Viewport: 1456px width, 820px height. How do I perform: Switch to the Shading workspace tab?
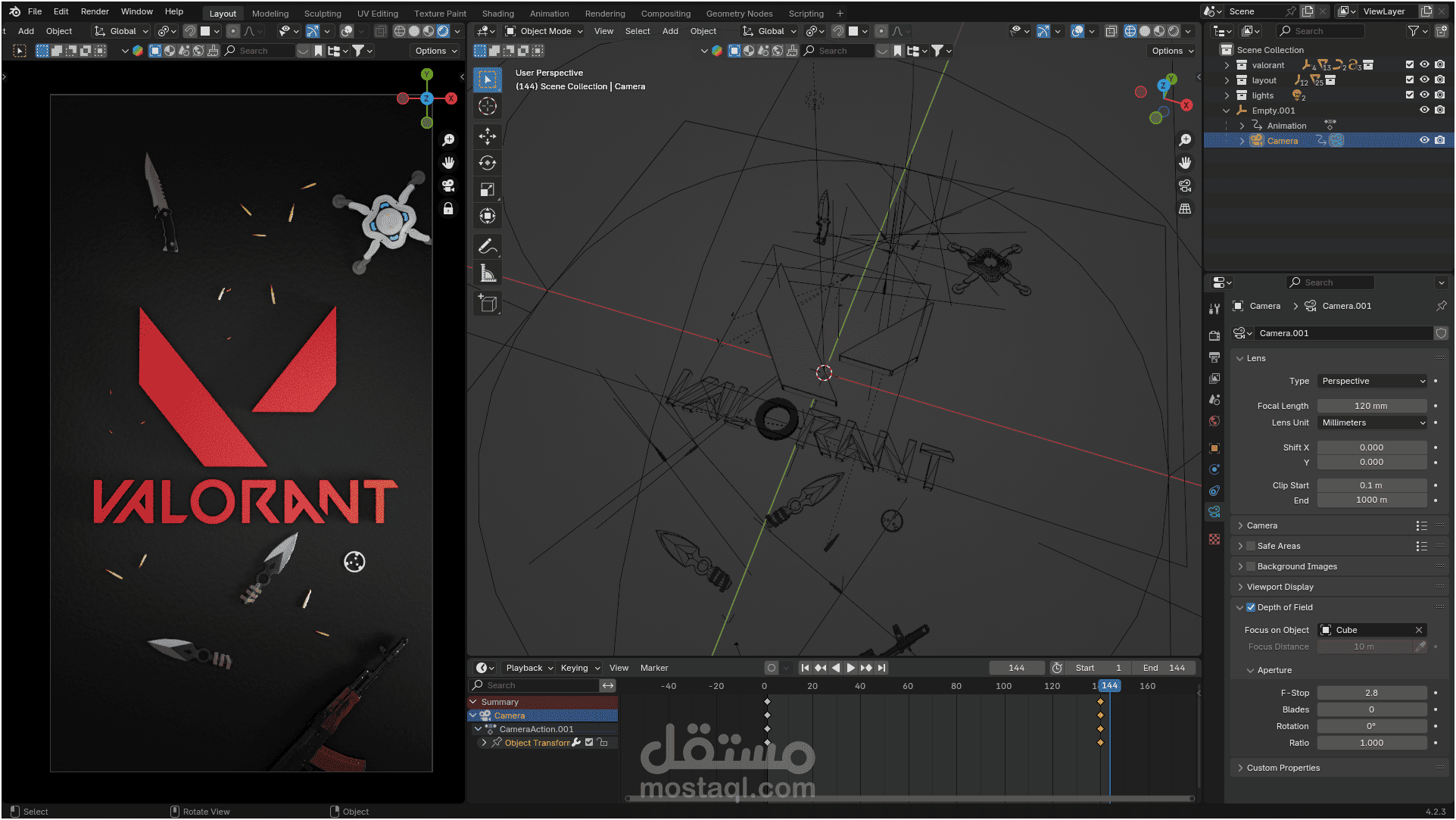click(x=497, y=13)
